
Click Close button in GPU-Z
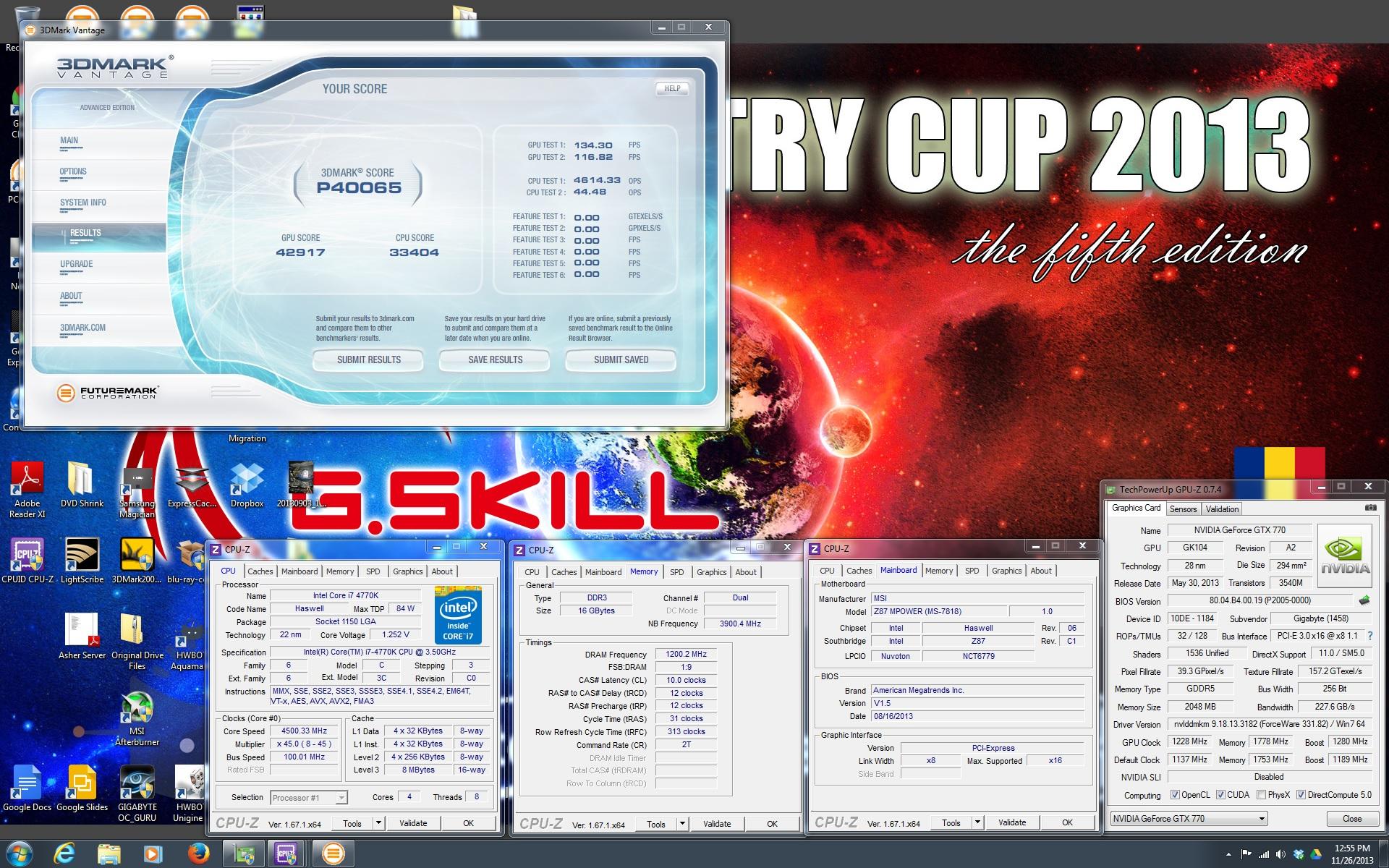pyautogui.click(x=1351, y=819)
